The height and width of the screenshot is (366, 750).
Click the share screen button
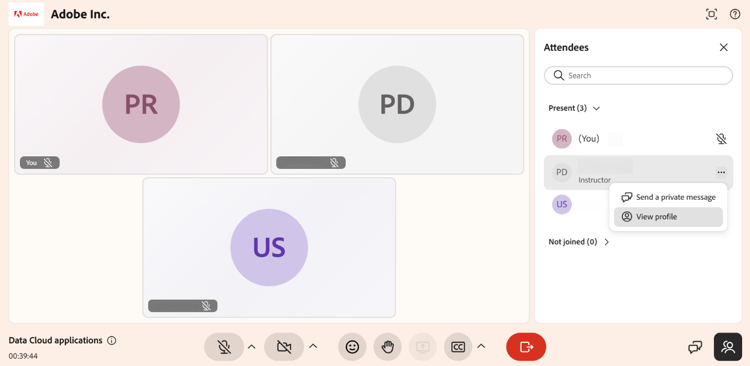423,346
